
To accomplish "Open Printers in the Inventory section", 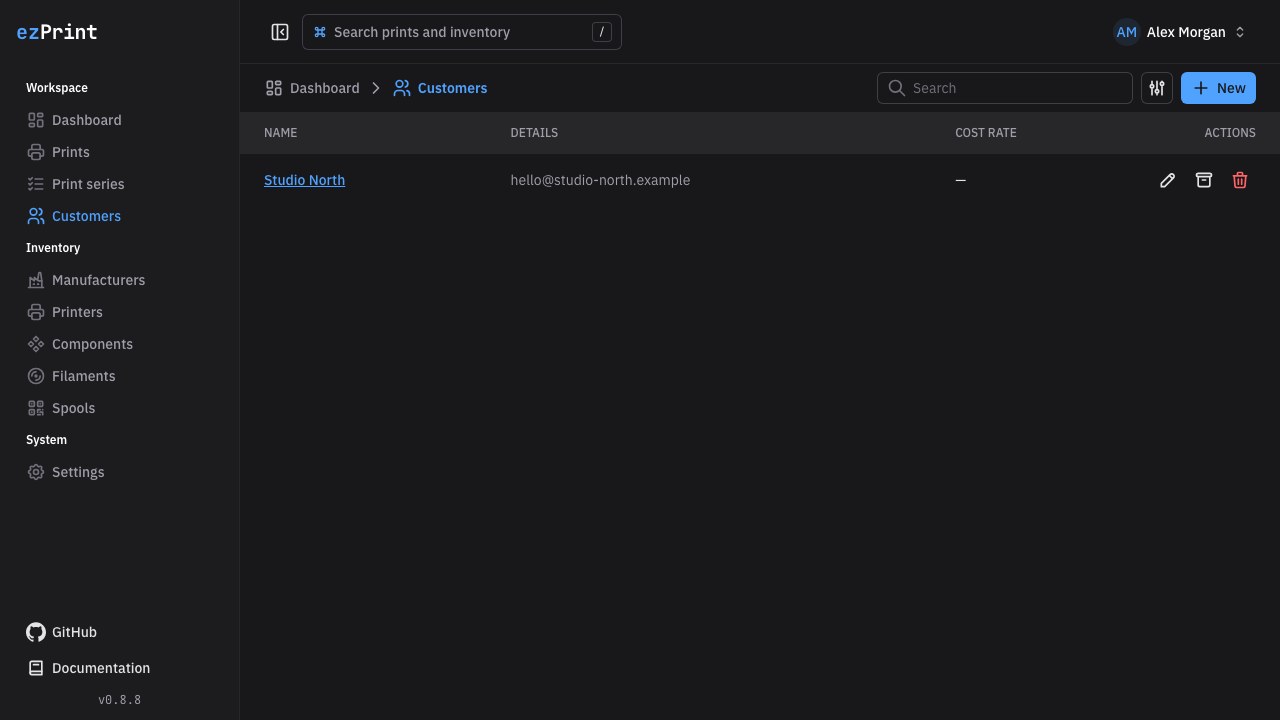I will click(x=120, y=312).
